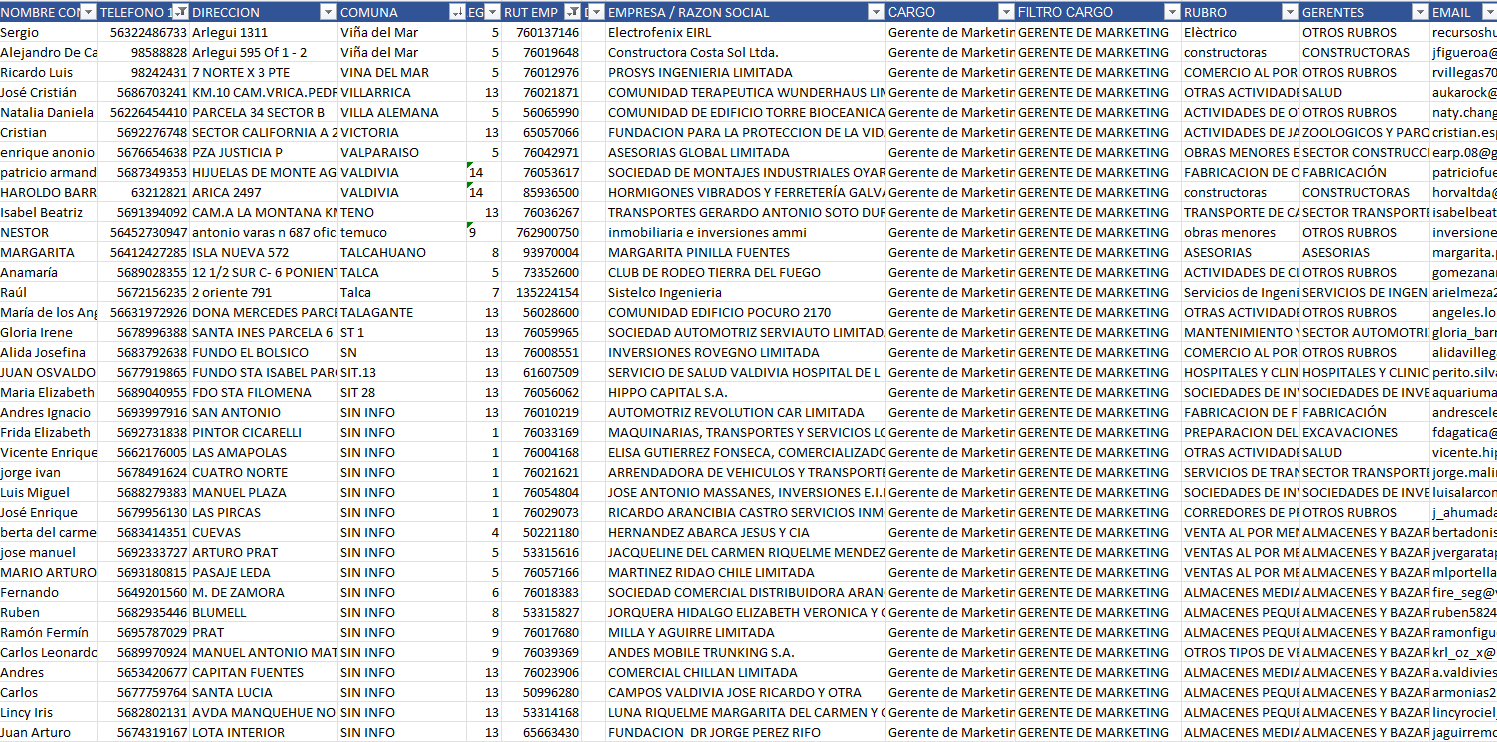1497x742 pixels.
Task: Open the RUT EMP column filter dropdown
Action: pos(572,12)
